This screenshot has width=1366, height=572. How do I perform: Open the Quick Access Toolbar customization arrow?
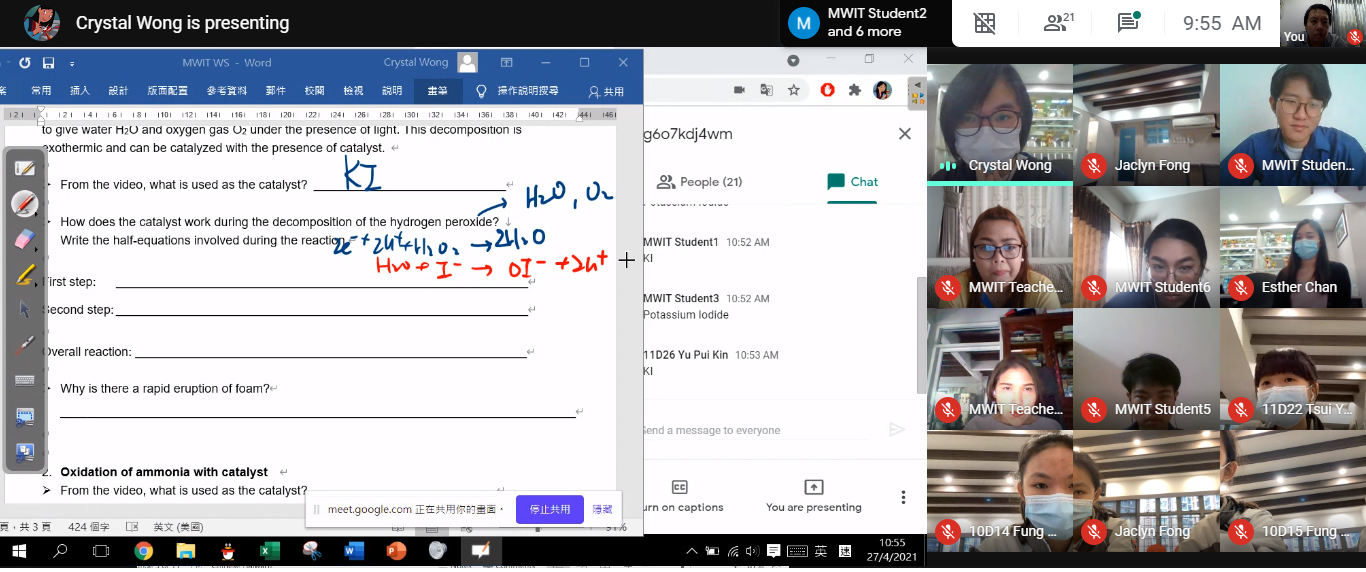72,63
